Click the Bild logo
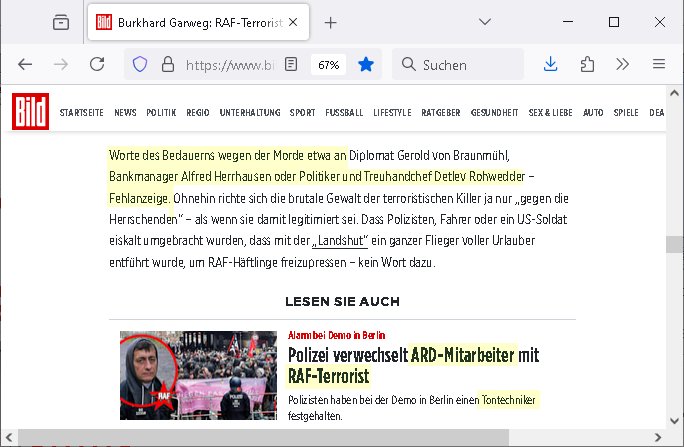The height and width of the screenshot is (447, 684). pyautogui.click(x=31, y=112)
